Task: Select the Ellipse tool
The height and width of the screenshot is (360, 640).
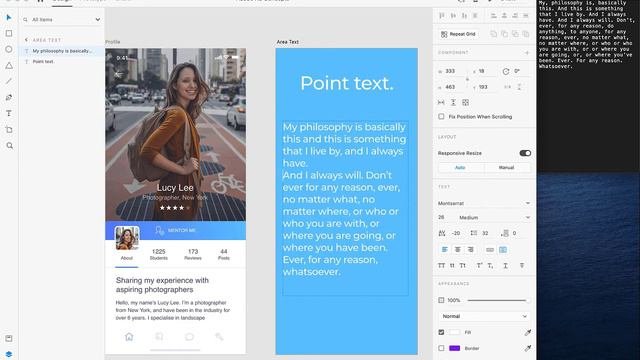Action: [x=9, y=49]
